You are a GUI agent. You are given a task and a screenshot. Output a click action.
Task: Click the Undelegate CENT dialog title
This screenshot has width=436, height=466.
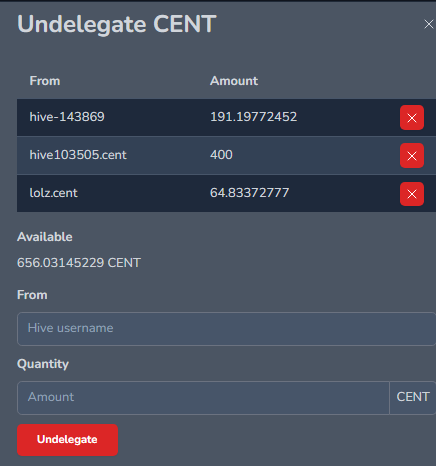point(117,24)
